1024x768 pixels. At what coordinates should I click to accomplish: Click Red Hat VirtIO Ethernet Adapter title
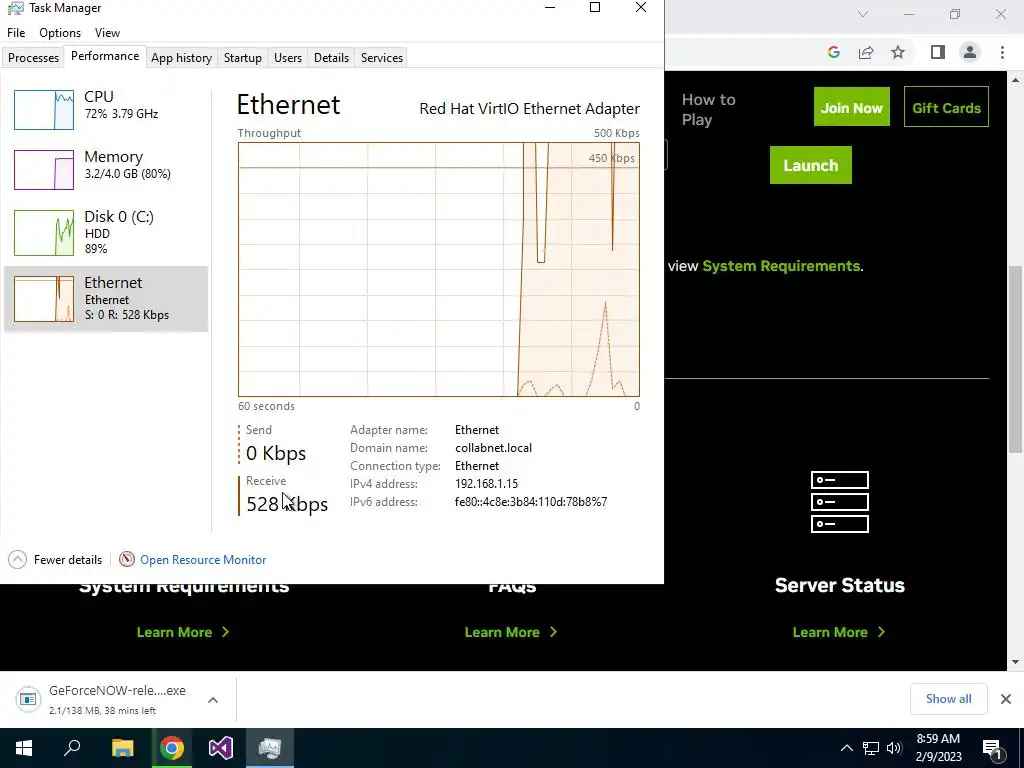tap(530, 108)
